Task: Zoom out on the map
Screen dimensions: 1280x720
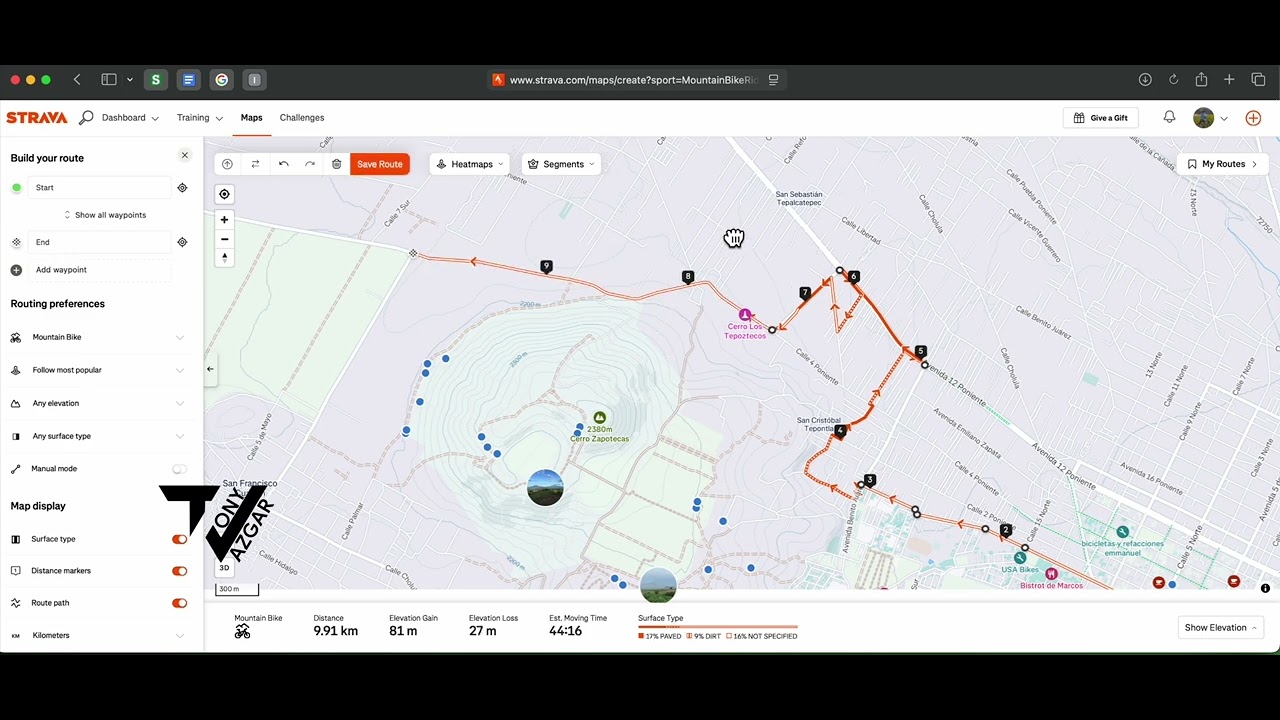Action: 225,239
